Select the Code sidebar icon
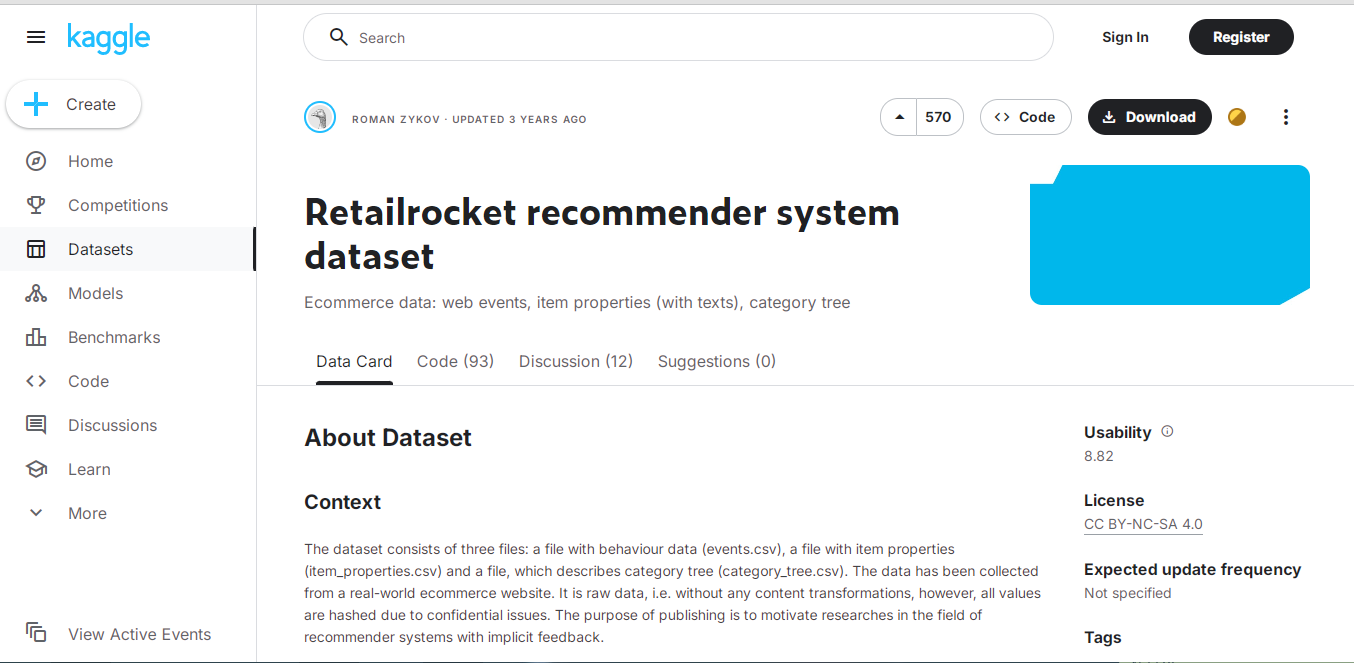The width and height of the screenshot is (1354, 663). [35, 381]
